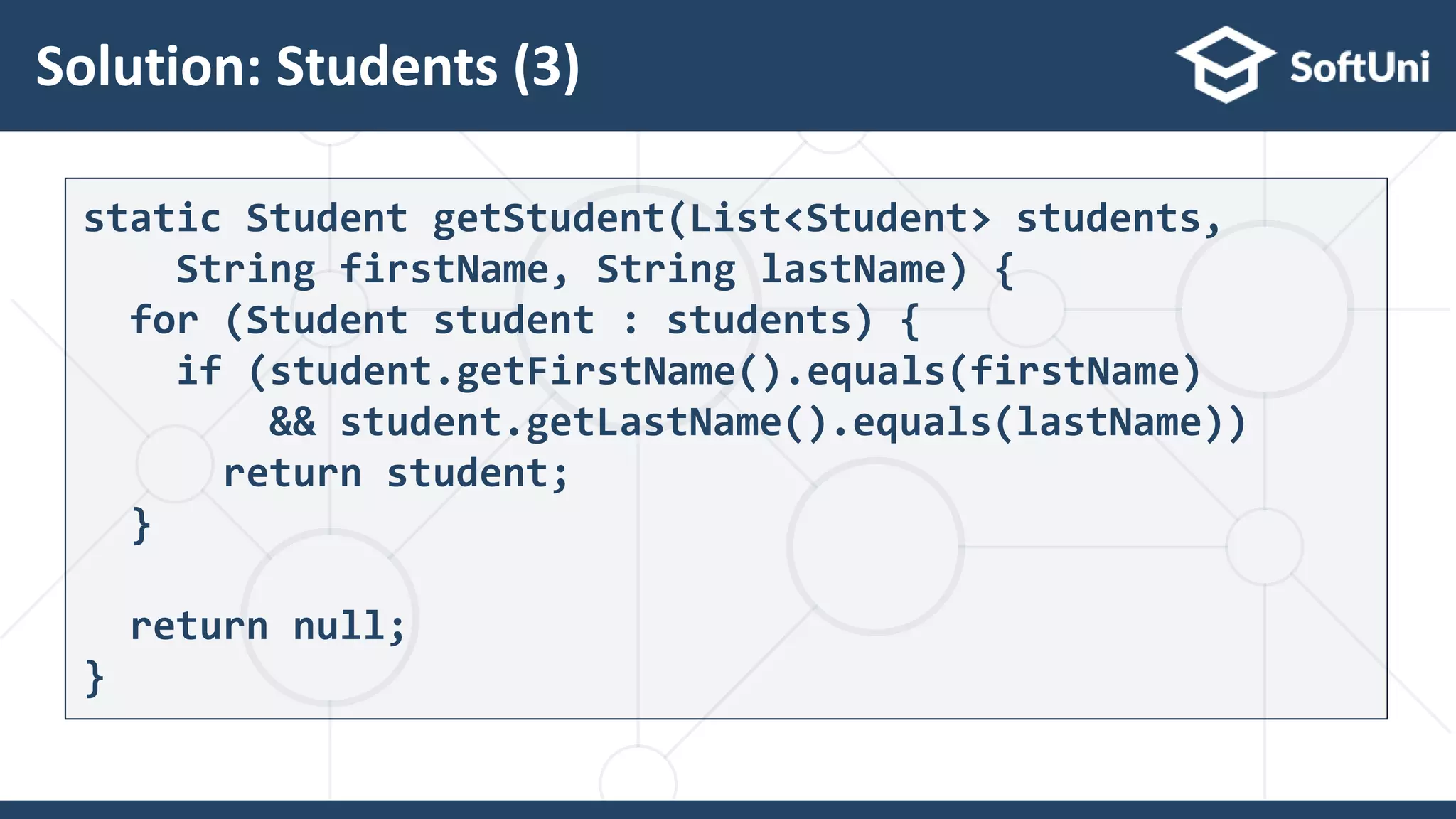
Task: Click the "for" keyword in the loop
Action: 164,320
